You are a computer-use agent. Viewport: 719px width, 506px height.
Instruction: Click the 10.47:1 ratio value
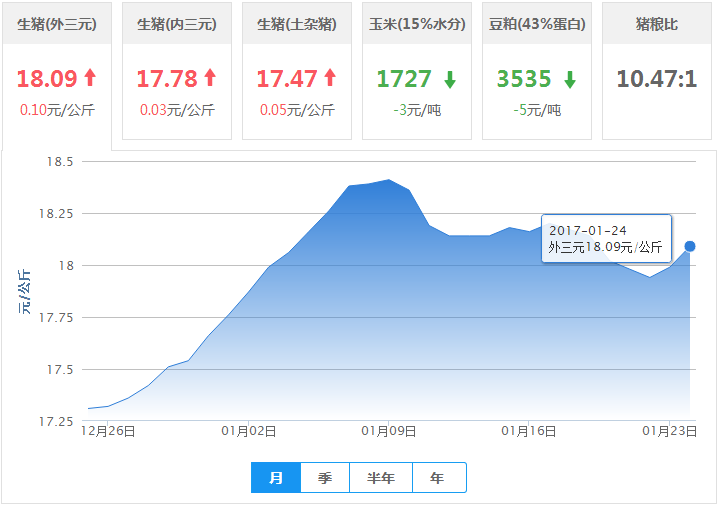[657, 78]
